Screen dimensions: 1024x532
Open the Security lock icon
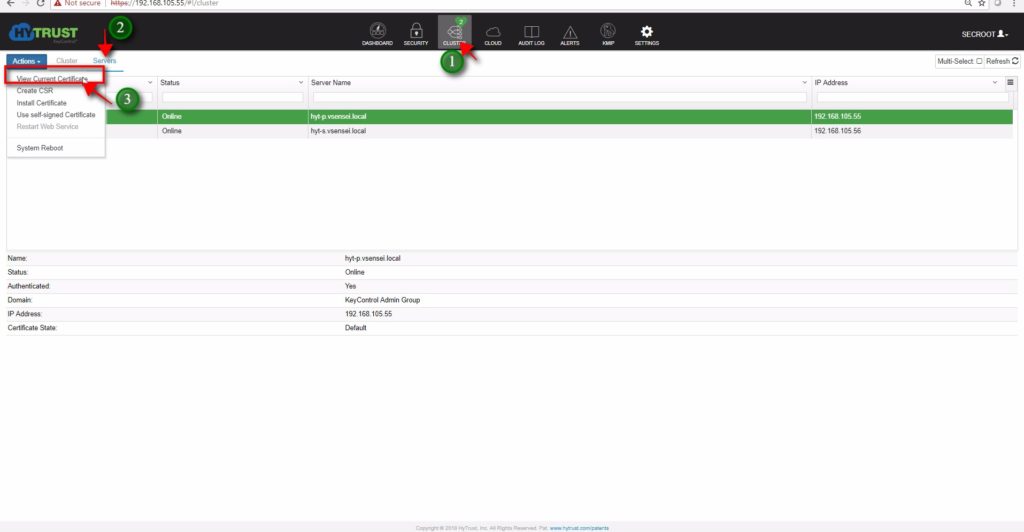pyautogui.click(x=415, y=35)
